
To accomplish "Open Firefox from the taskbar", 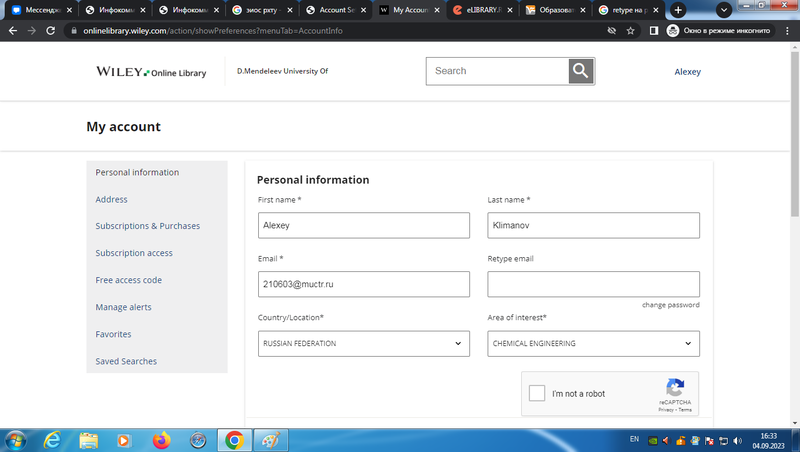I will (x=161, y=439).
